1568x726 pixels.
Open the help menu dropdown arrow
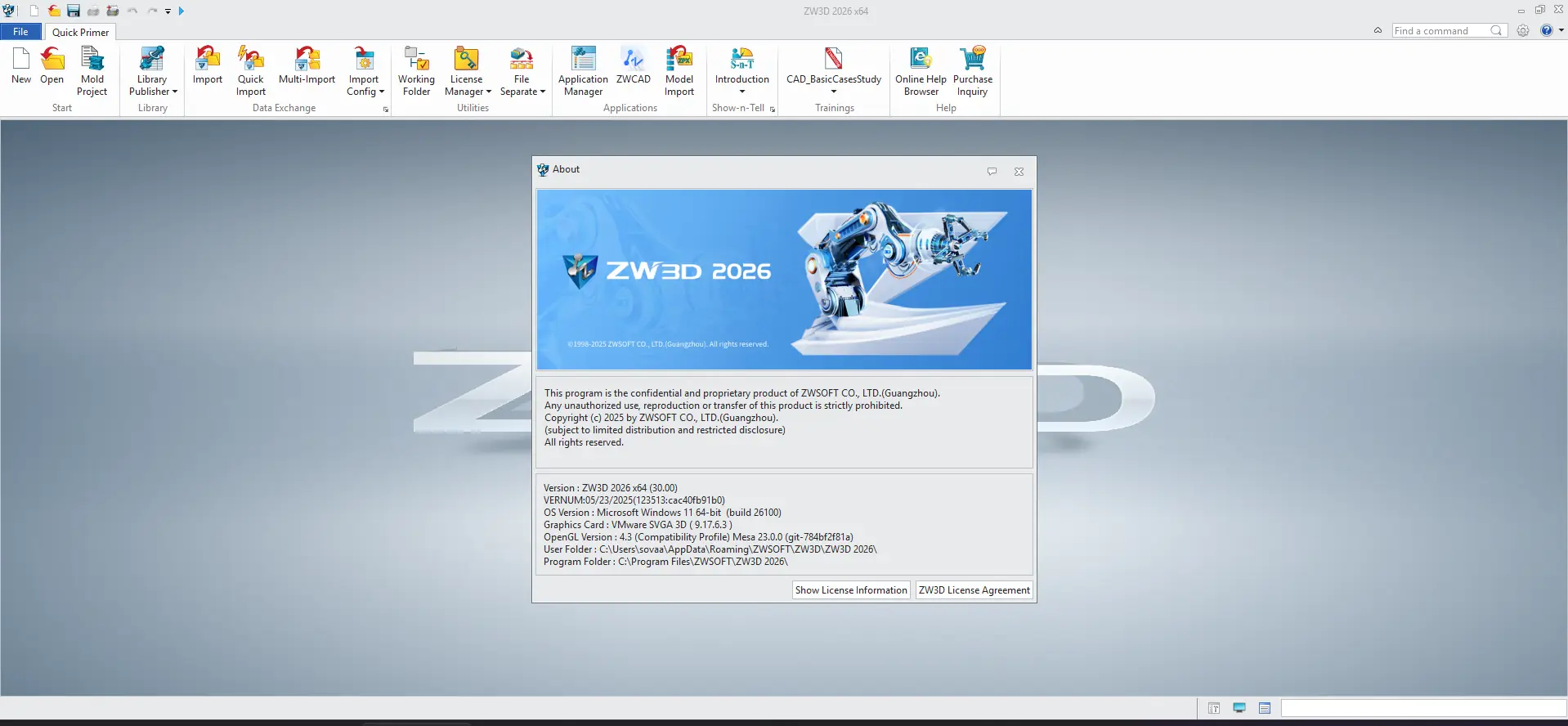click(x=1561, y=30)
